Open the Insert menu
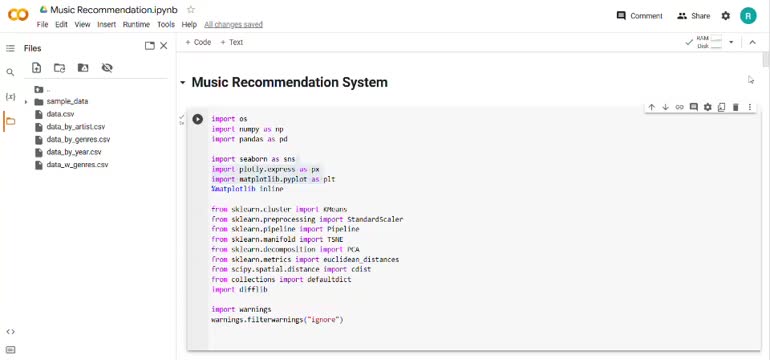The height and width of the screenshot is (360, 770). (107, 25)
